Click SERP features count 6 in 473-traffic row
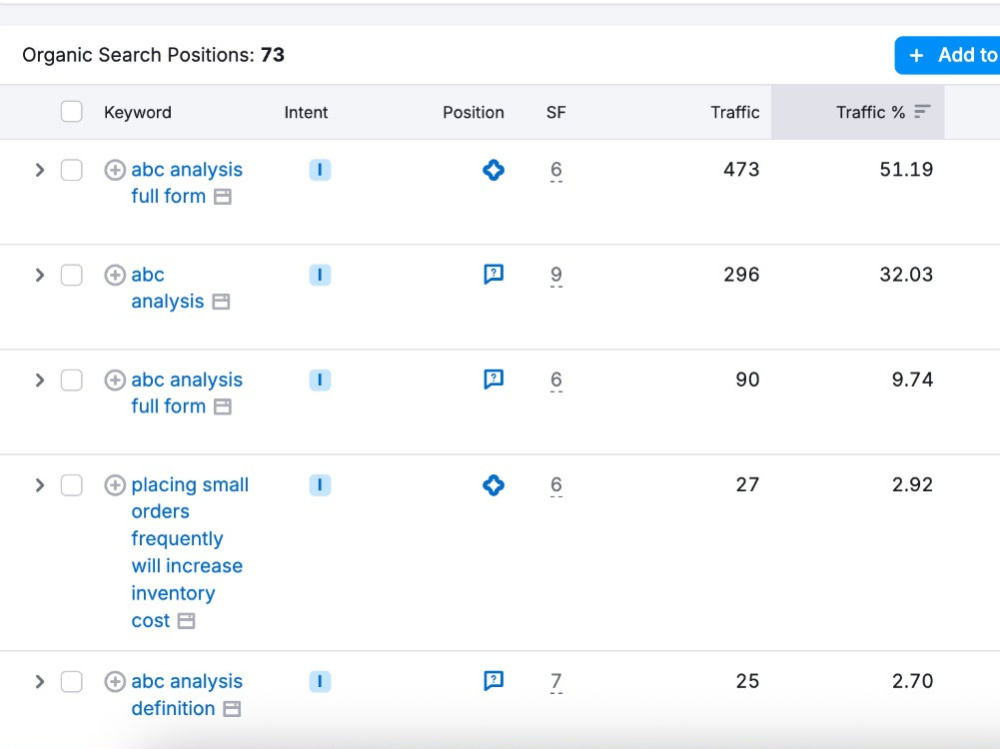1000x749 pixels. pos(556,170)
